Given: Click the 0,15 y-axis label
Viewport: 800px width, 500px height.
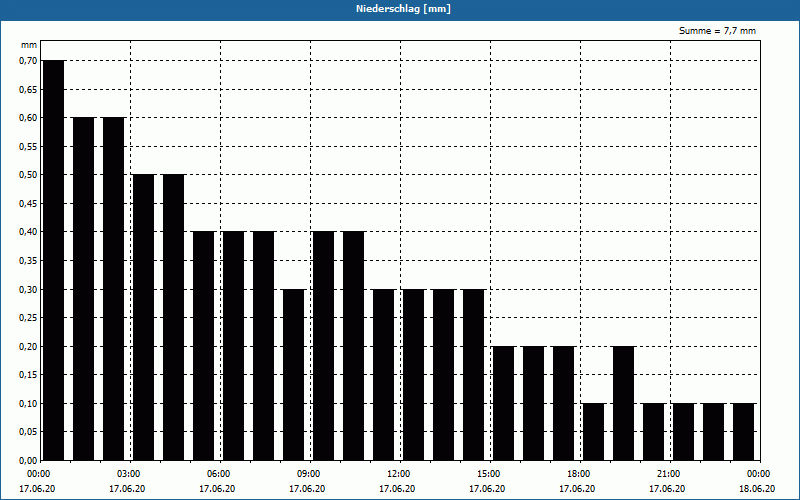Looking at the screenshot, I should click(29, 375).
